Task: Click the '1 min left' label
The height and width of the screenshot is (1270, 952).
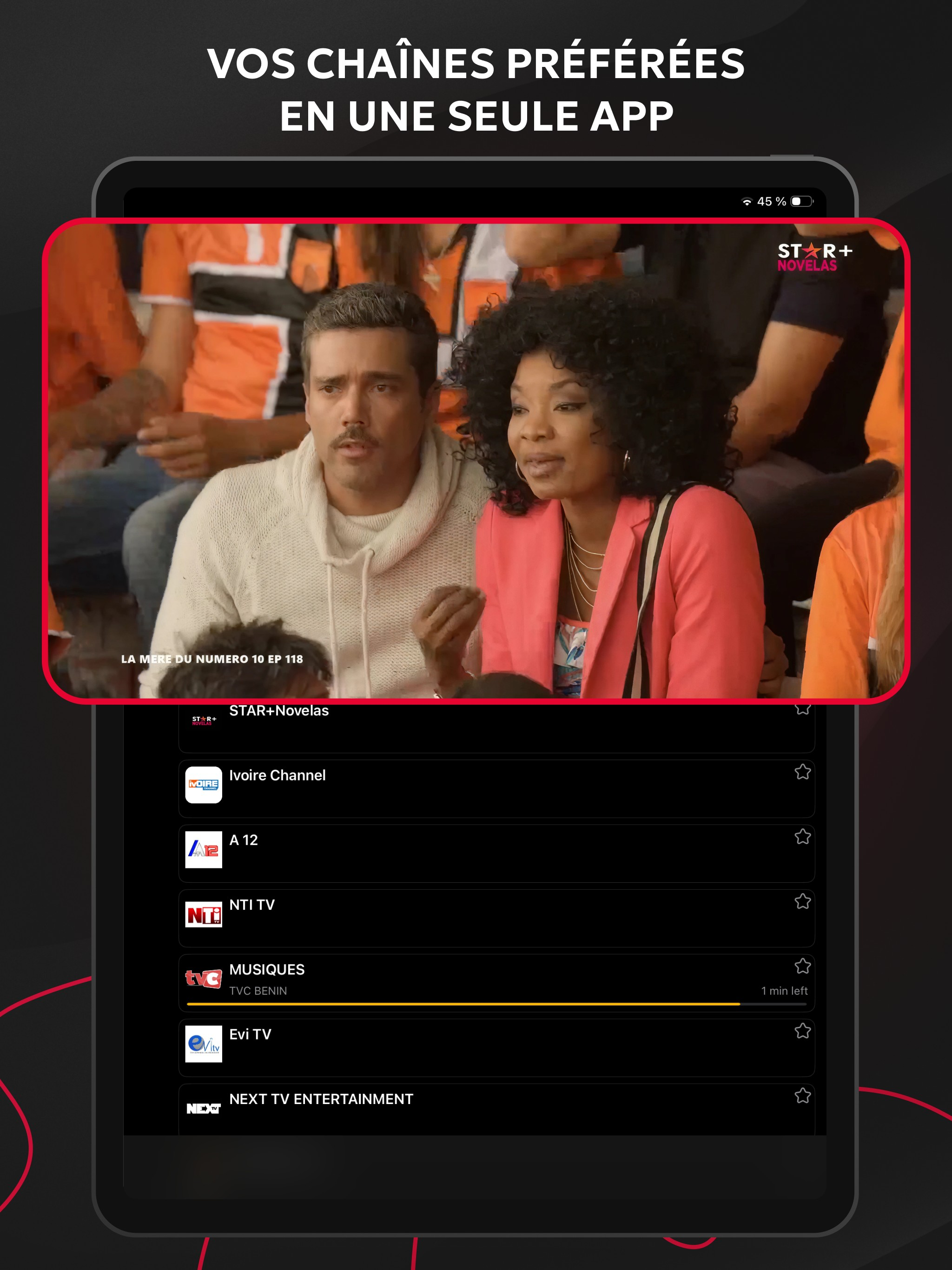Action: 784,991
